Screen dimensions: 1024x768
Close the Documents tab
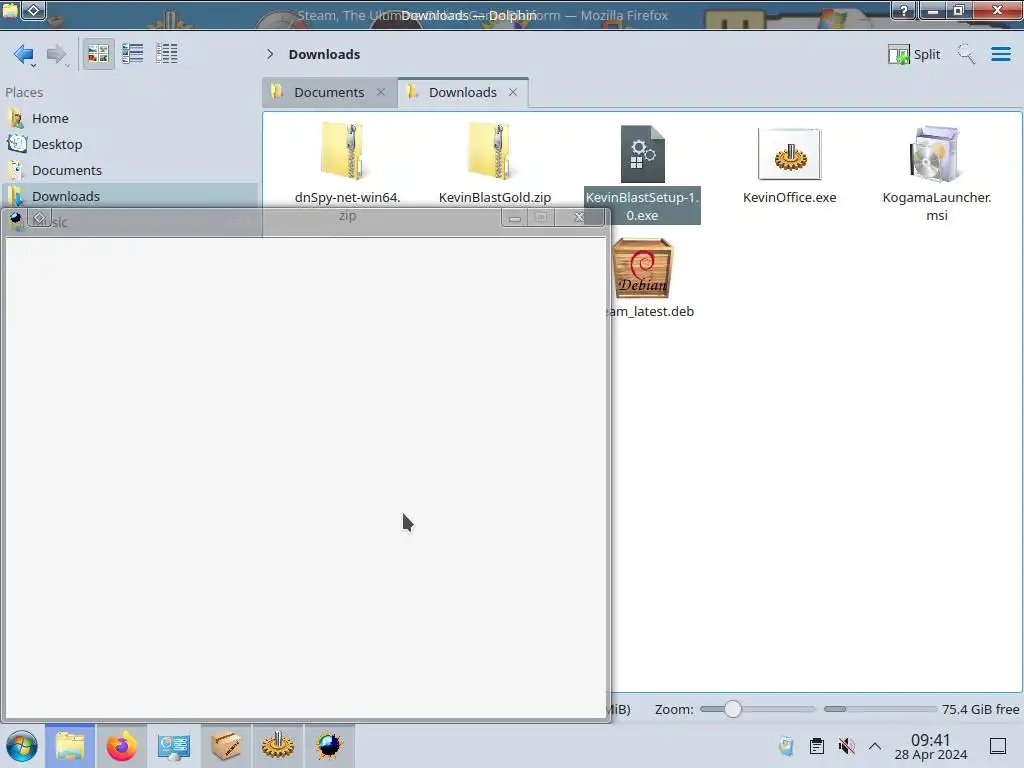click(x=381, y=92)
